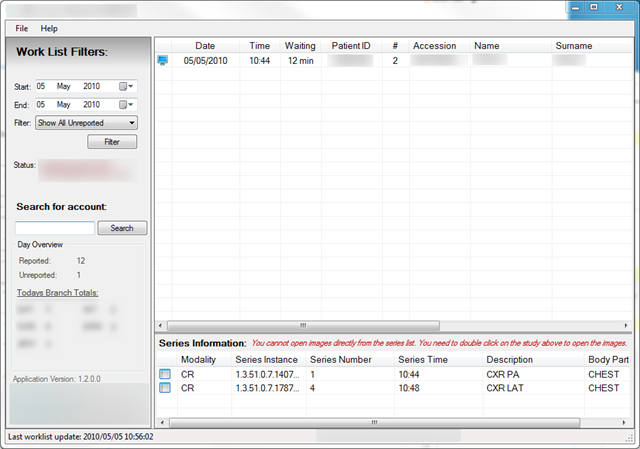Click the series list scrollbar right arrow
The width and height of the screenshot is (640, 449).
click(x=624, y=422)
